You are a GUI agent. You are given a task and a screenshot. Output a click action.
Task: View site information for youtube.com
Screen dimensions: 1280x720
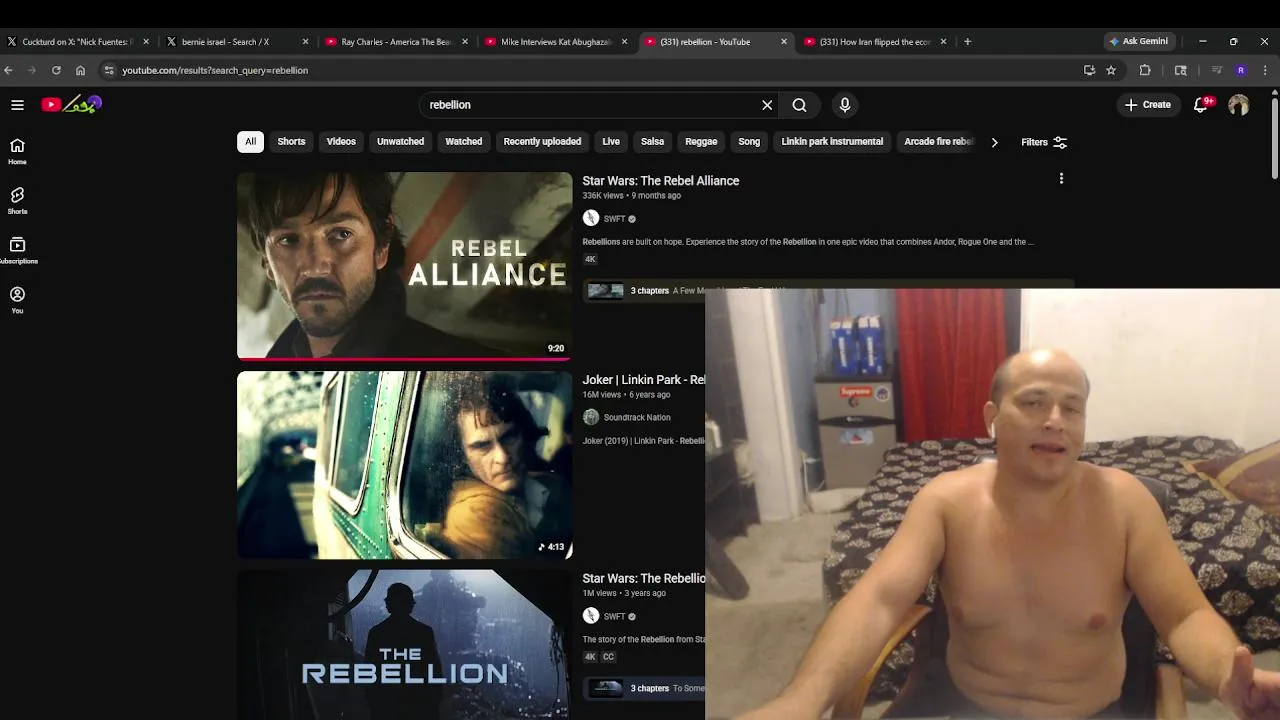tap(109, 70)
